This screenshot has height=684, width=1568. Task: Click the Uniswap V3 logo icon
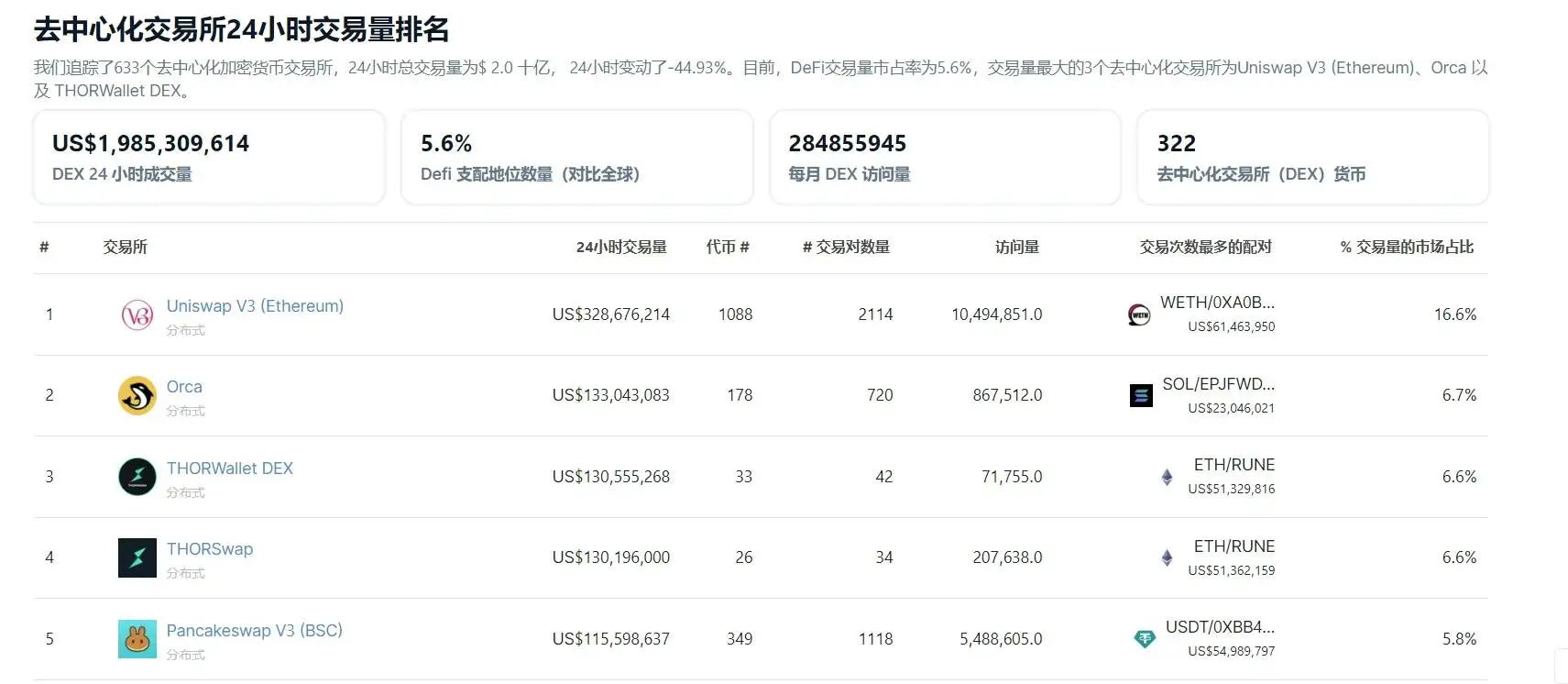pos(137,315)
